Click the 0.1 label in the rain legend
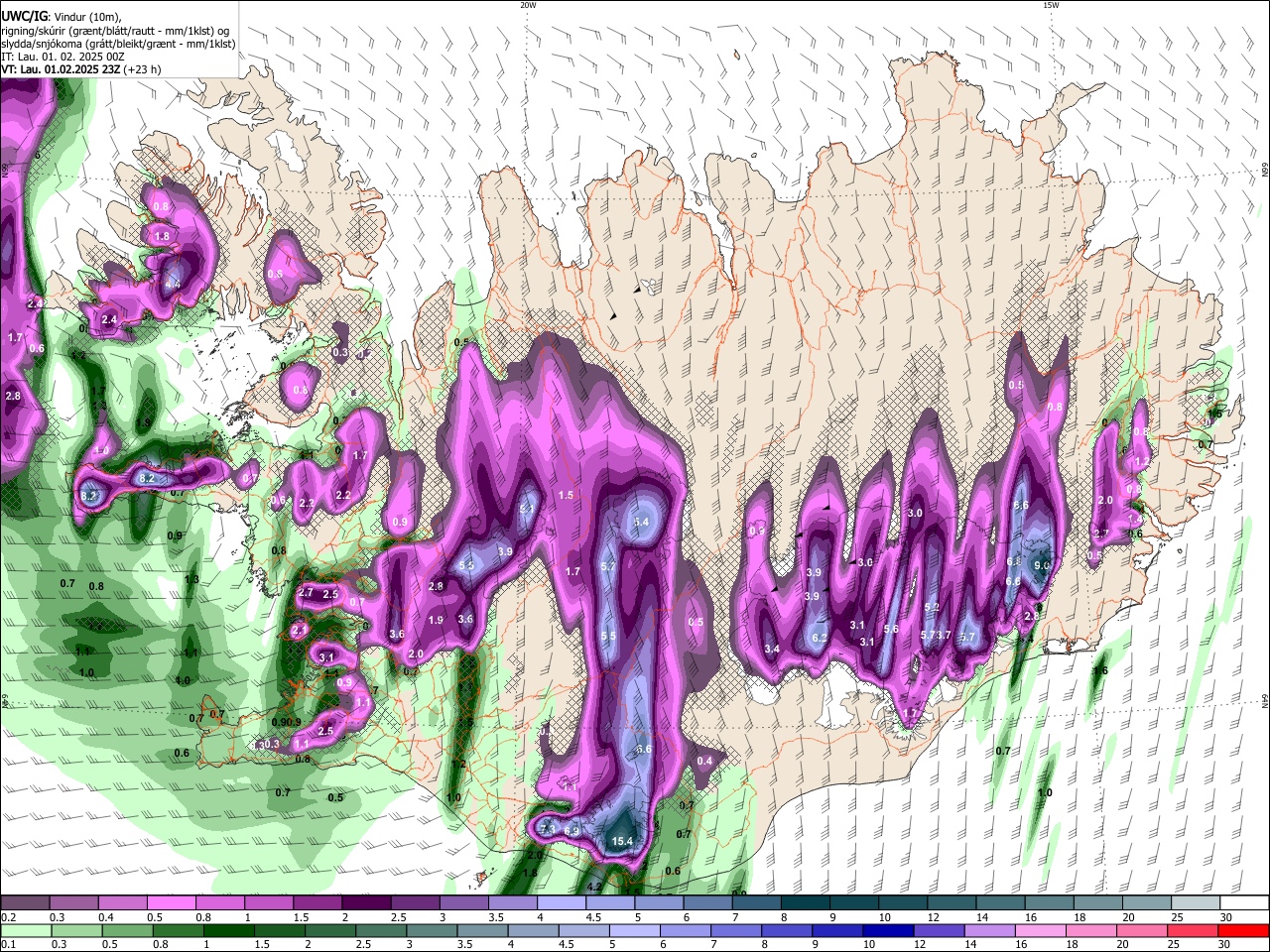 click(8, 945)
